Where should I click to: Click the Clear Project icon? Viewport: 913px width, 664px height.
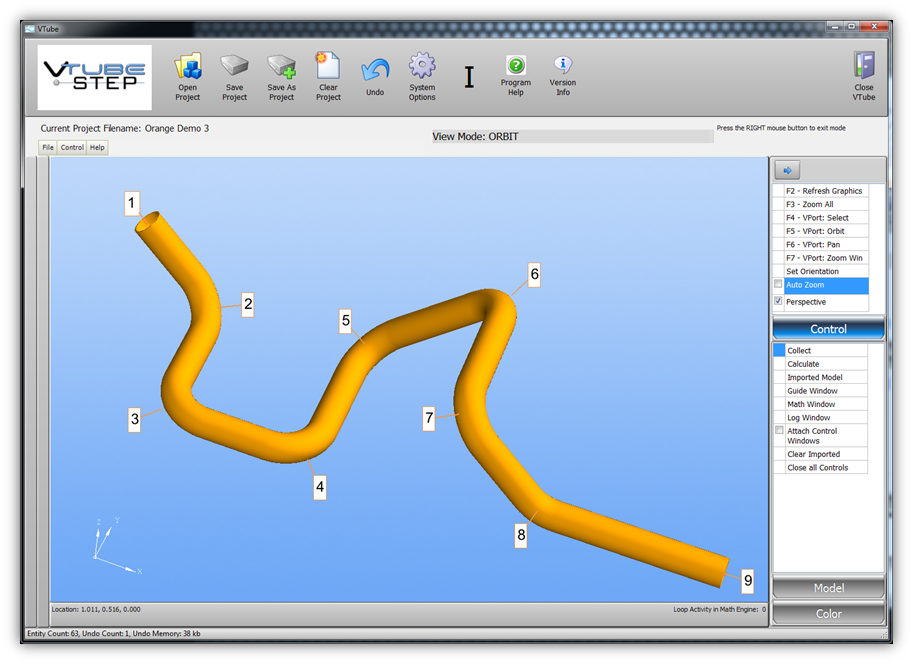[328, 68]
